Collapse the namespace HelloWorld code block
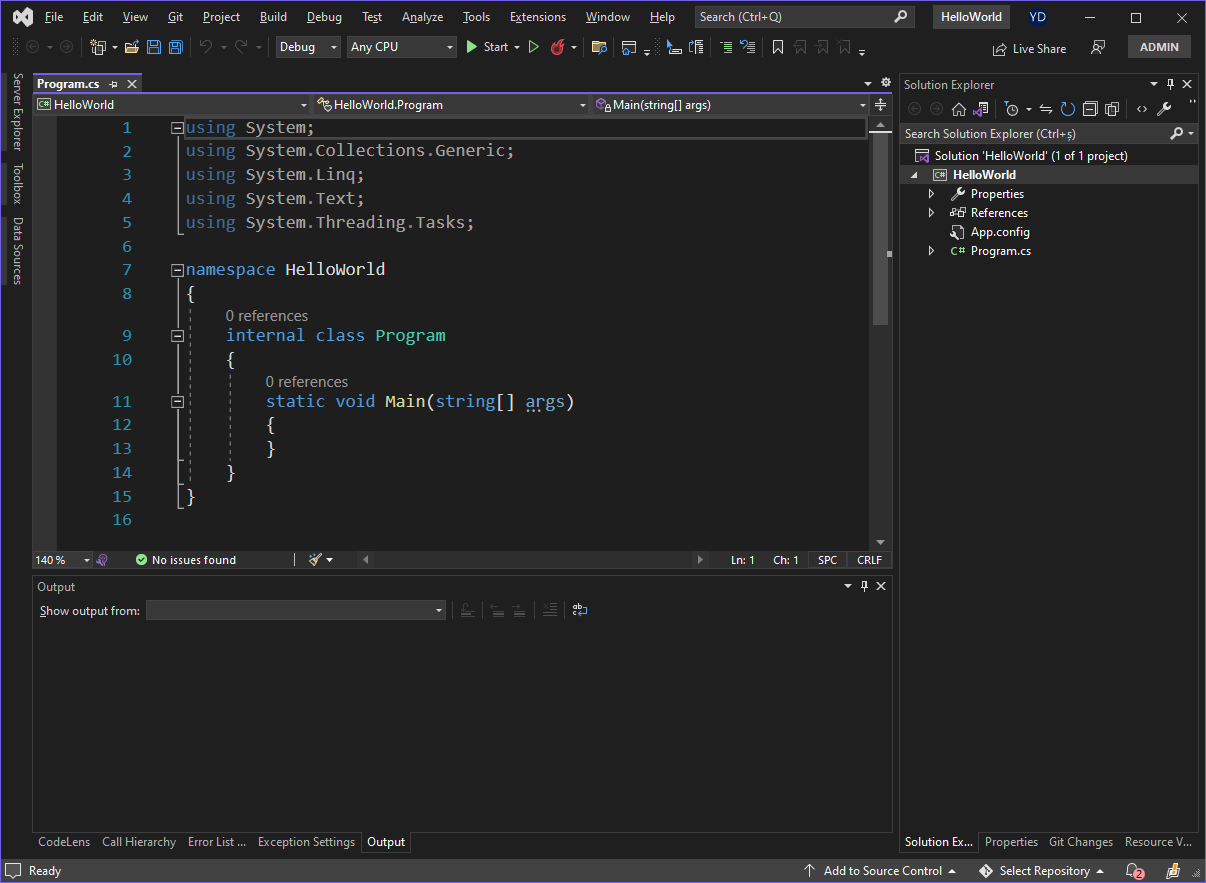The image size is (1206, 883). [x=177, y=270]
